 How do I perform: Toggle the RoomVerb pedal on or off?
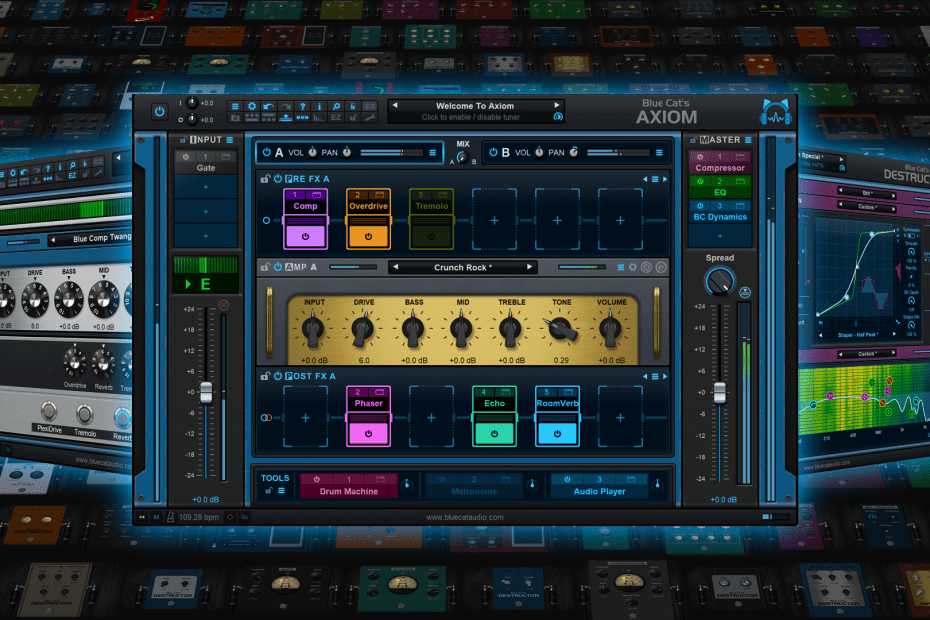pos(556,432)
